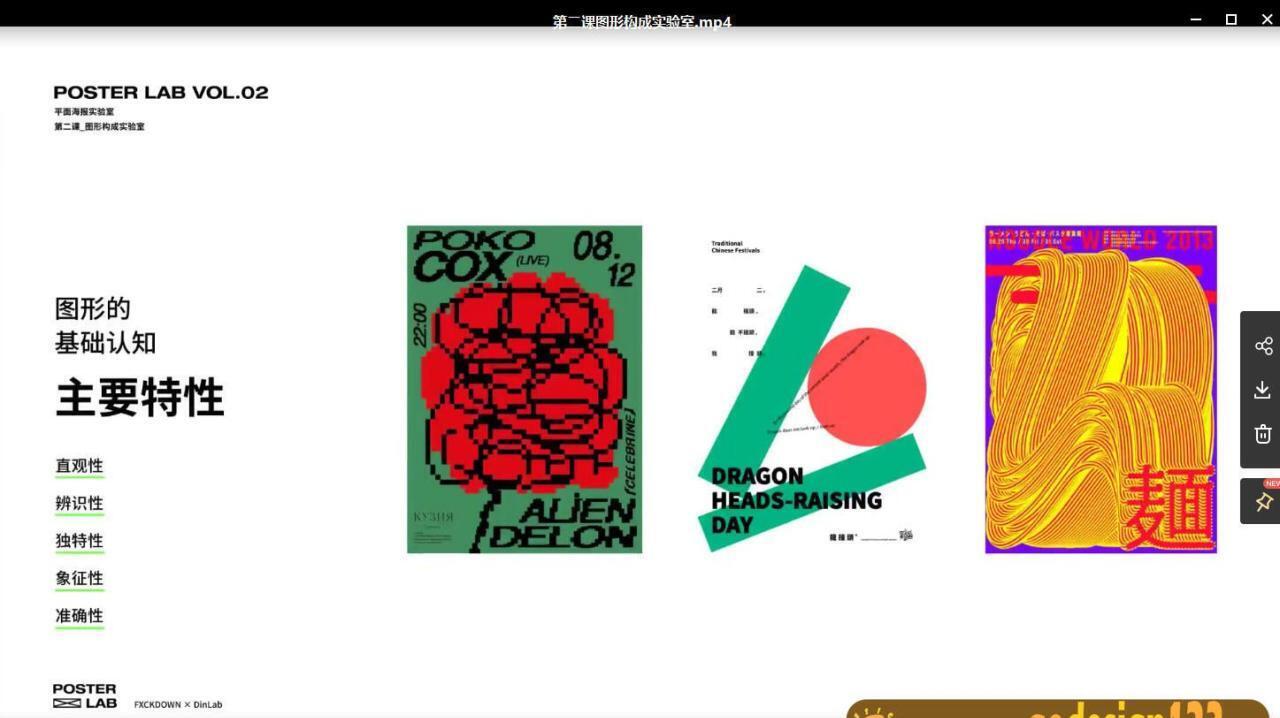The height and width of the screenshot is (718, 1280).
Task: Click the 独特性 list item
Action: [79, 541]
